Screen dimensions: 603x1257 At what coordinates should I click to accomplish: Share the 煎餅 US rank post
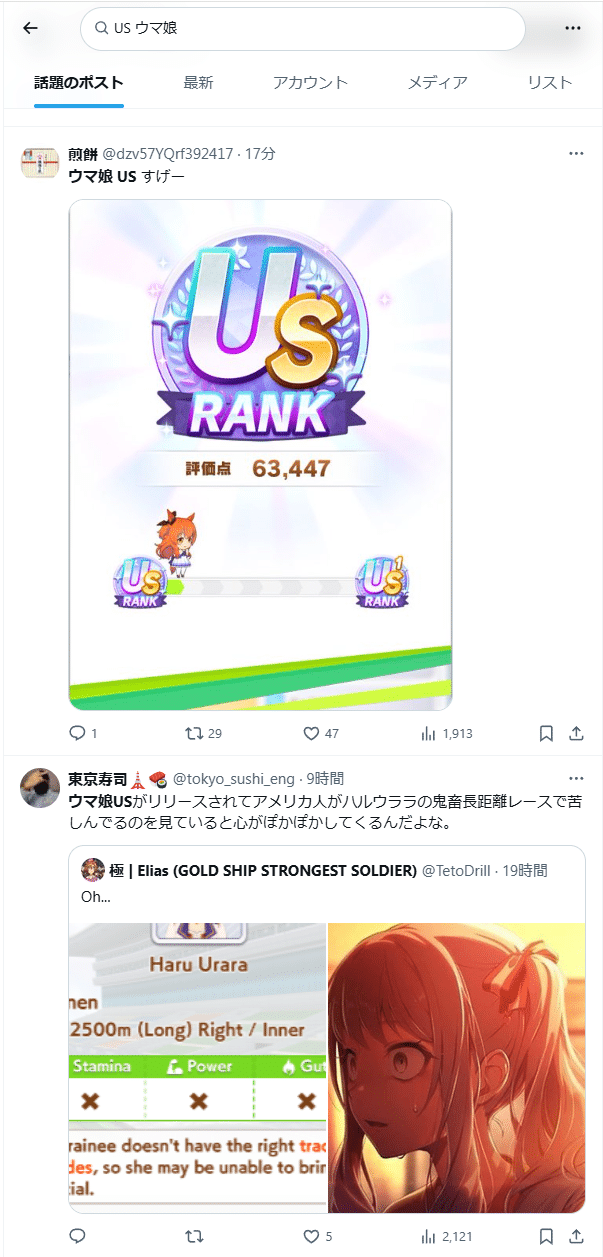coord(576,734)
